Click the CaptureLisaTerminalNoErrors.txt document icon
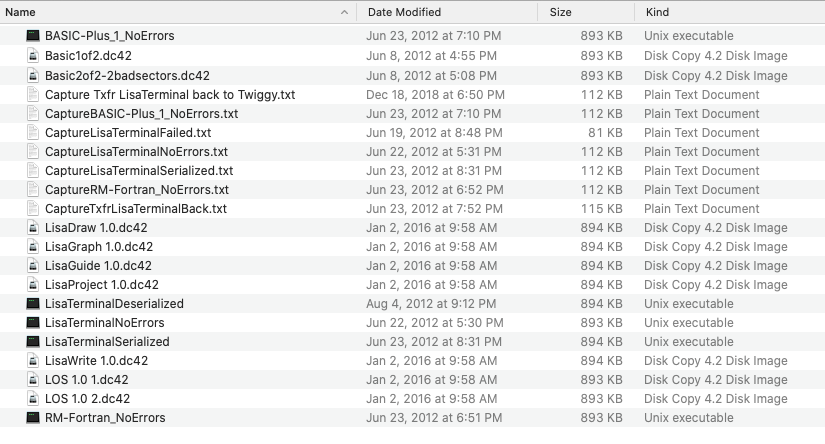Image resolution: width=825 pixels, height=444 pixels. [x=33, y=152]
